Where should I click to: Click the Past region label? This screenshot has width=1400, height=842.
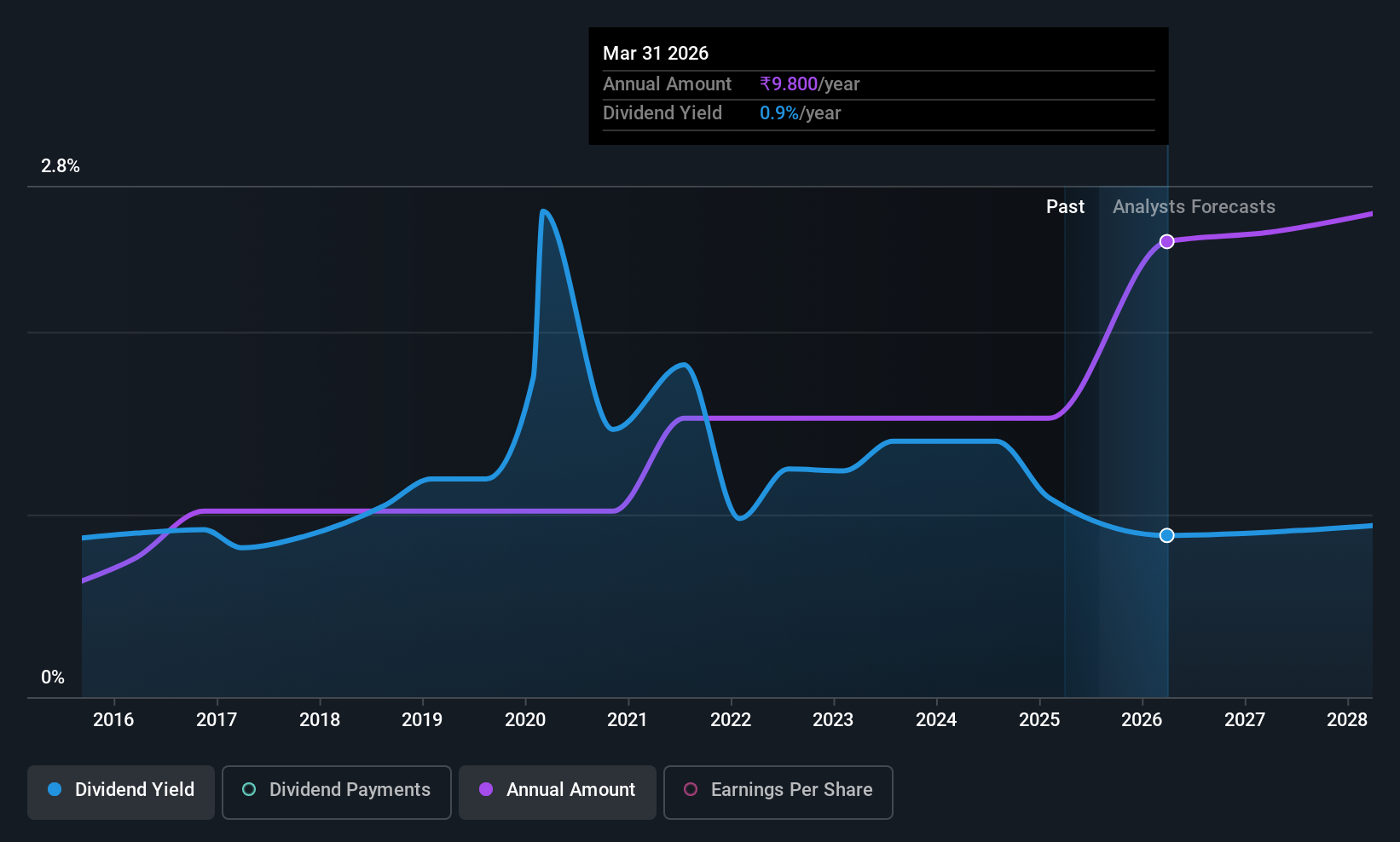(x=1066, y=206)
